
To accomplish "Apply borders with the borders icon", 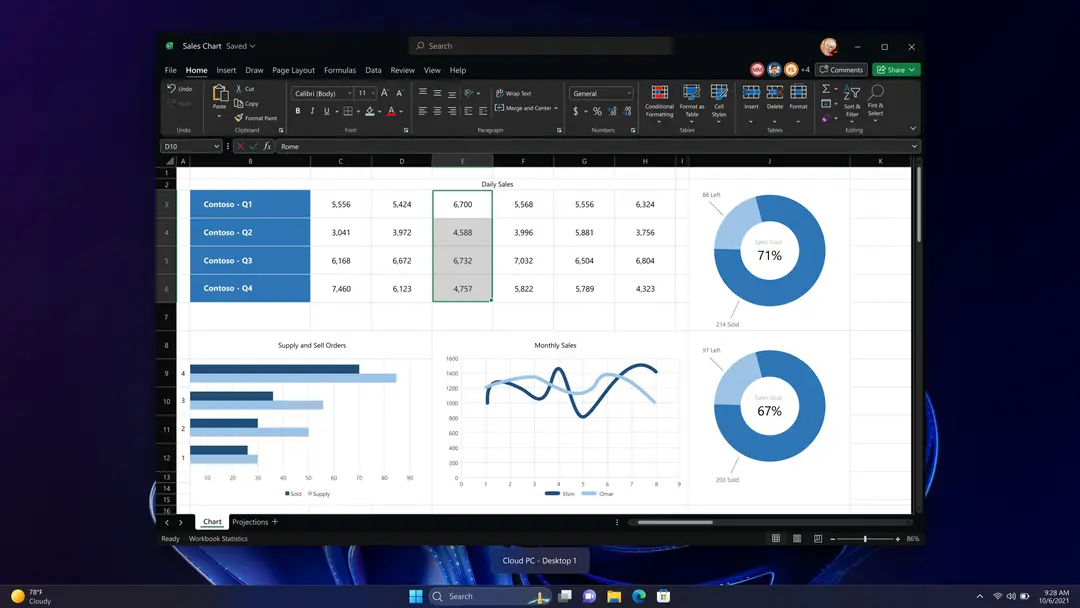I will (349, 111).
